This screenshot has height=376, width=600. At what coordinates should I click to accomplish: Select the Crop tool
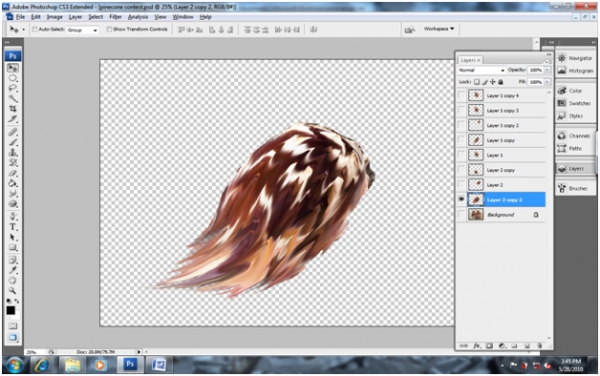[x=13, y=109]
